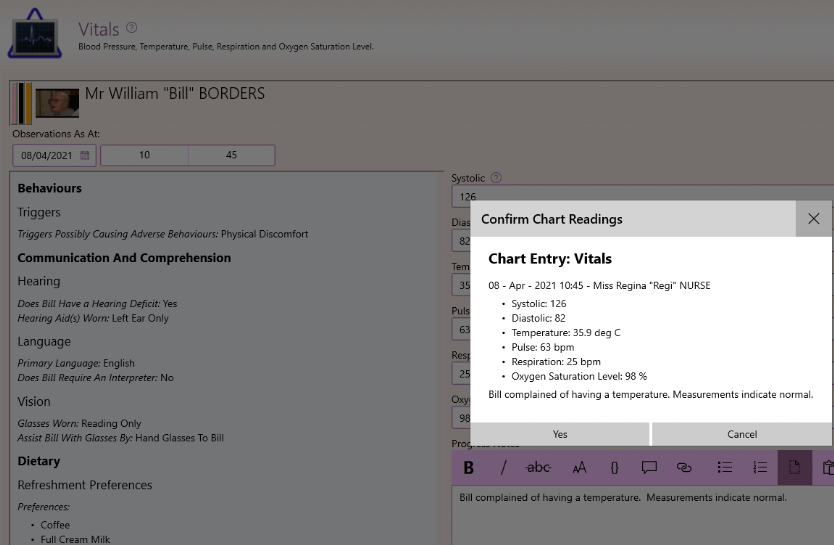Change font size with the AA icon
The height and width of the screenshot is (545, 834).
(x=579, y=467)
